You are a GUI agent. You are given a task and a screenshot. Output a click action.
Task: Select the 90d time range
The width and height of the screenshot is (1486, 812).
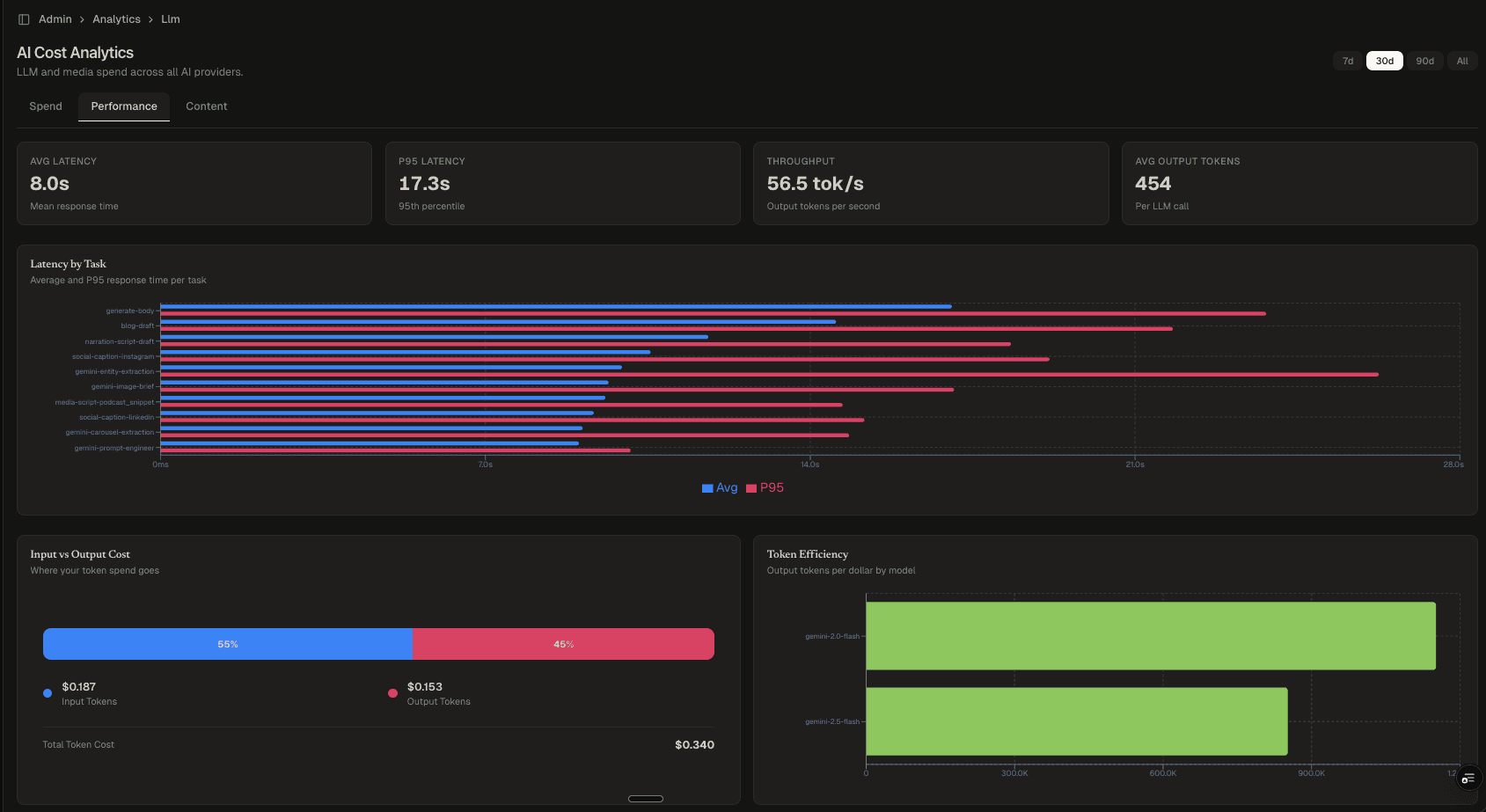point(1425,61)
